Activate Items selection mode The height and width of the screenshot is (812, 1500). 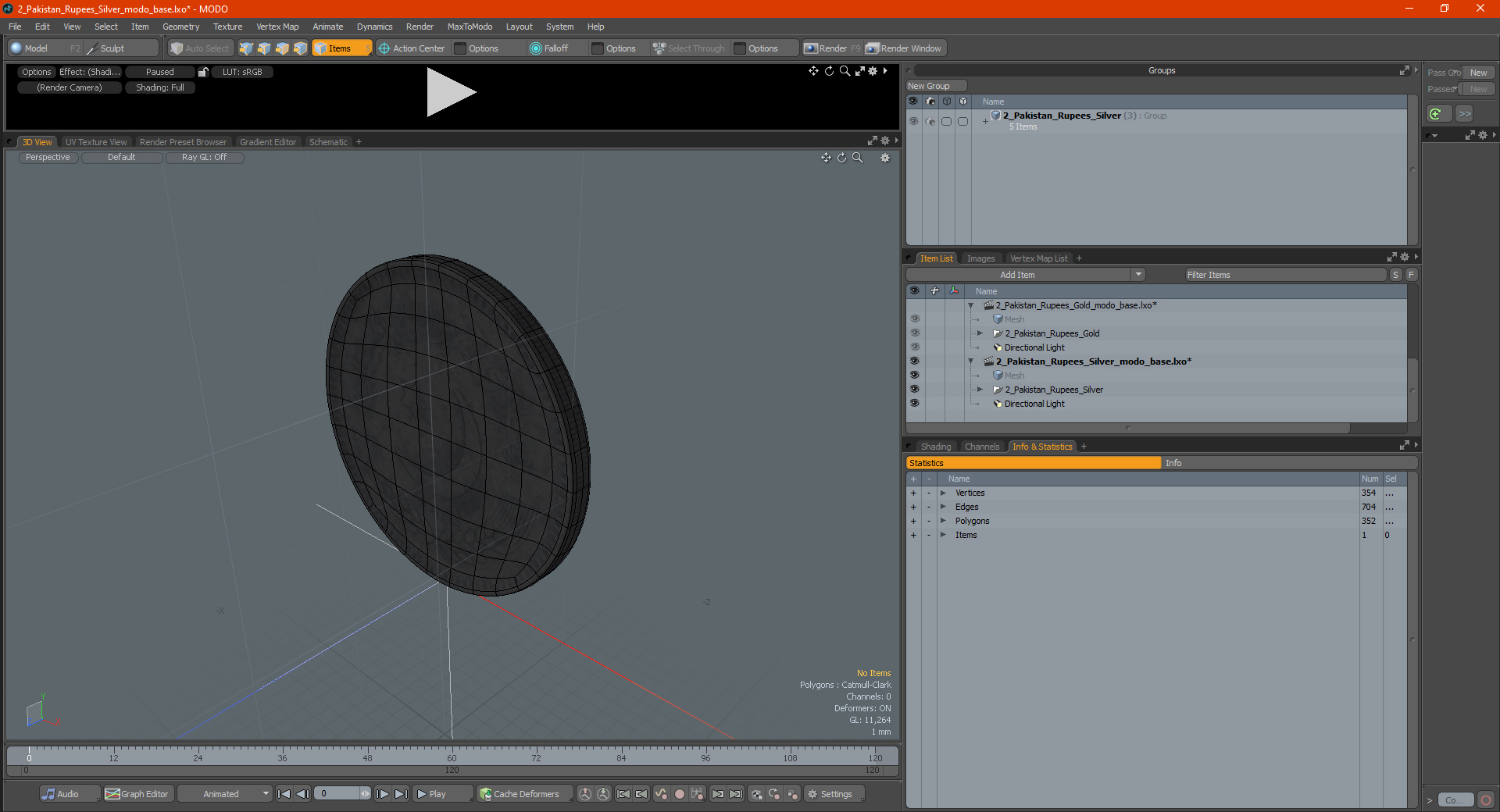click(x=341, y=48)
